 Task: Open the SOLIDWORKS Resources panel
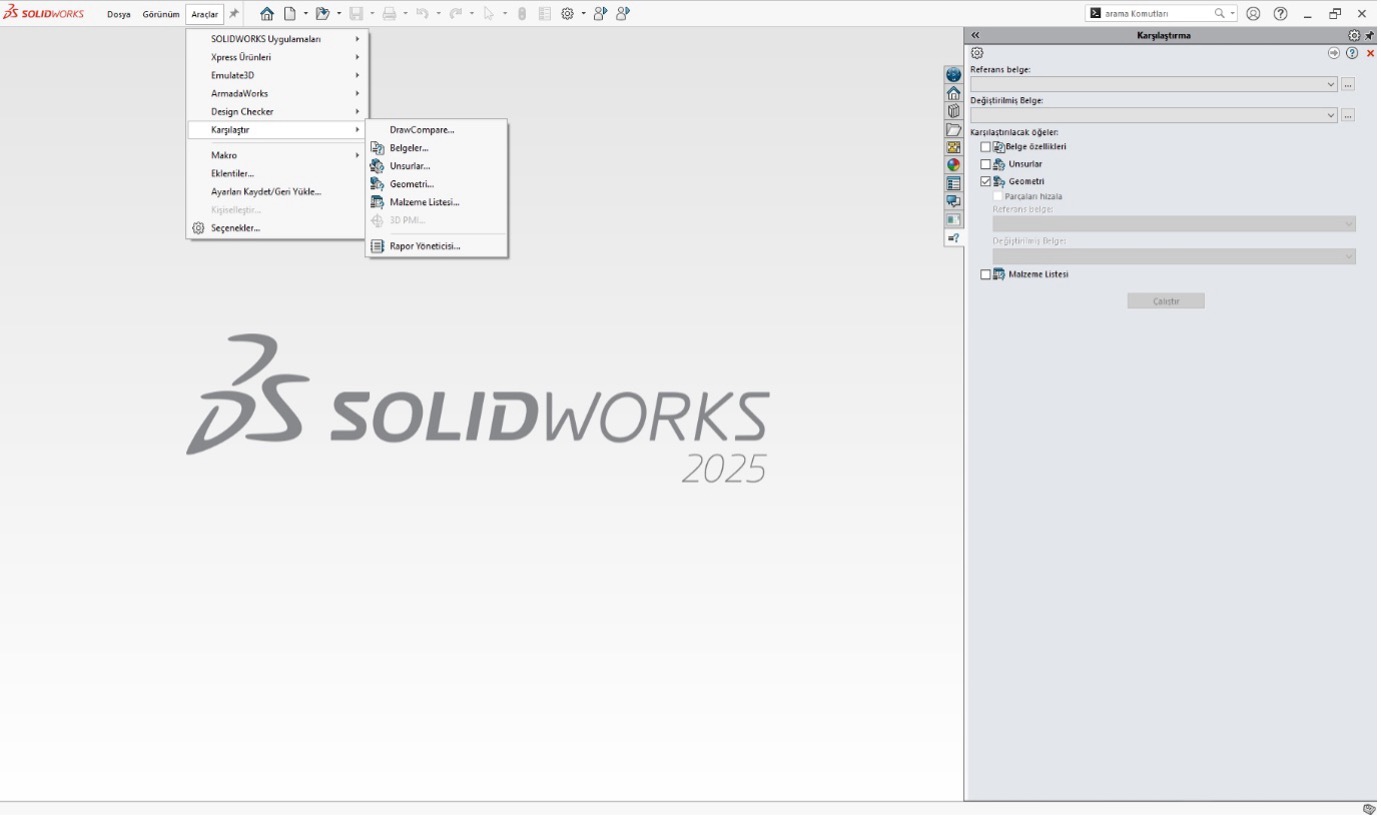[954, 92]
